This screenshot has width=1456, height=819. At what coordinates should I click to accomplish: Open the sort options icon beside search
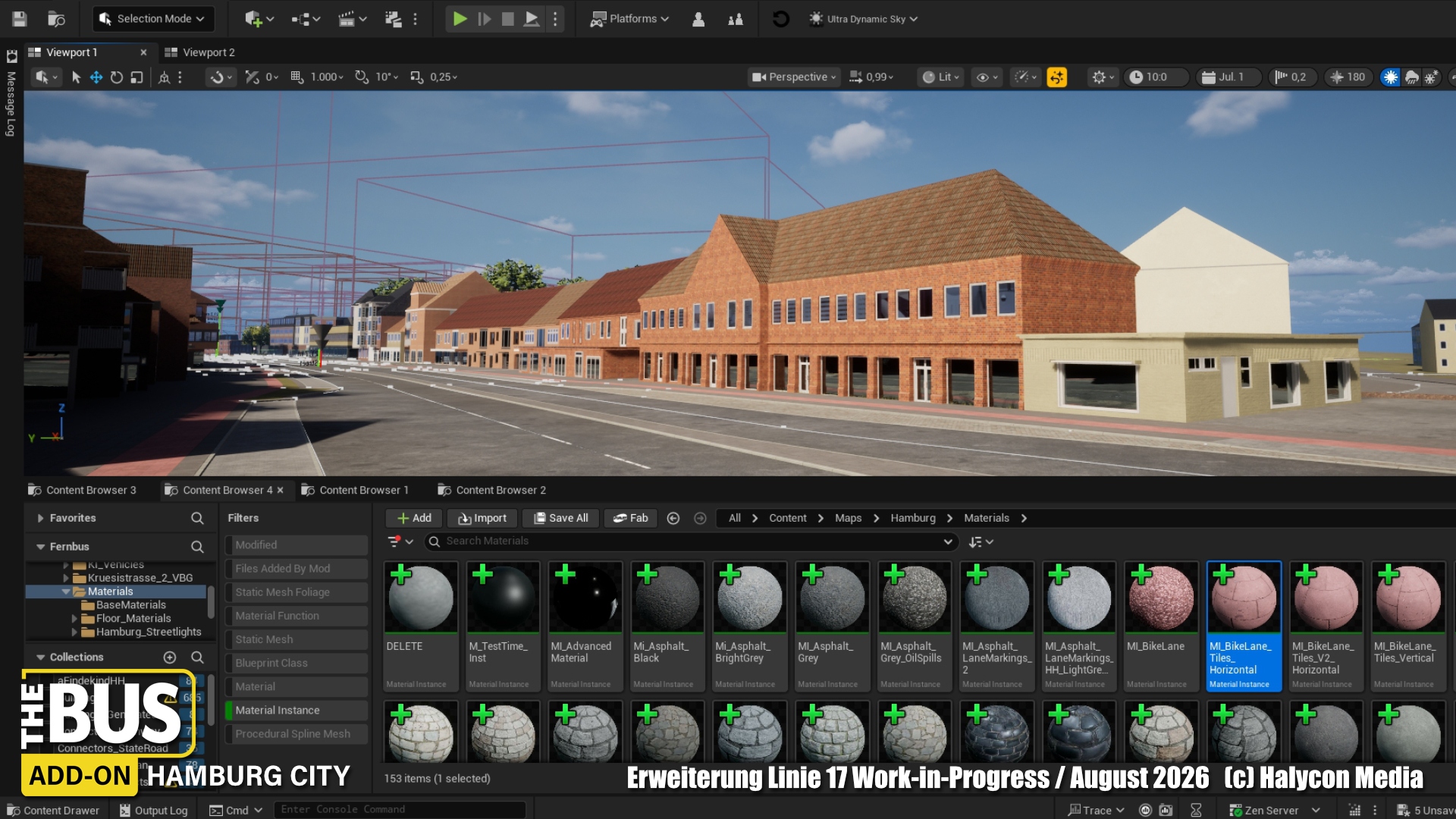tap(981, 541)
